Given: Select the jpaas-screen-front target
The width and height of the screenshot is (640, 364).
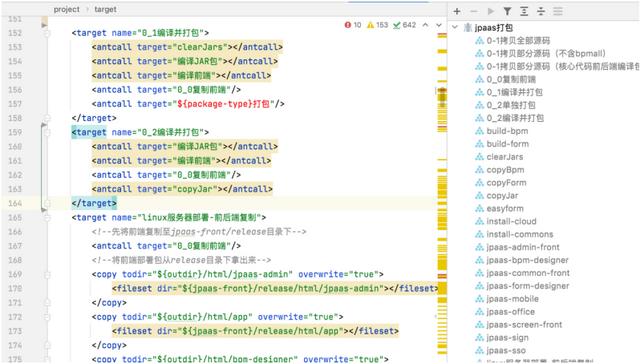Looking at the screenshot, I should (x=524, y=325).
